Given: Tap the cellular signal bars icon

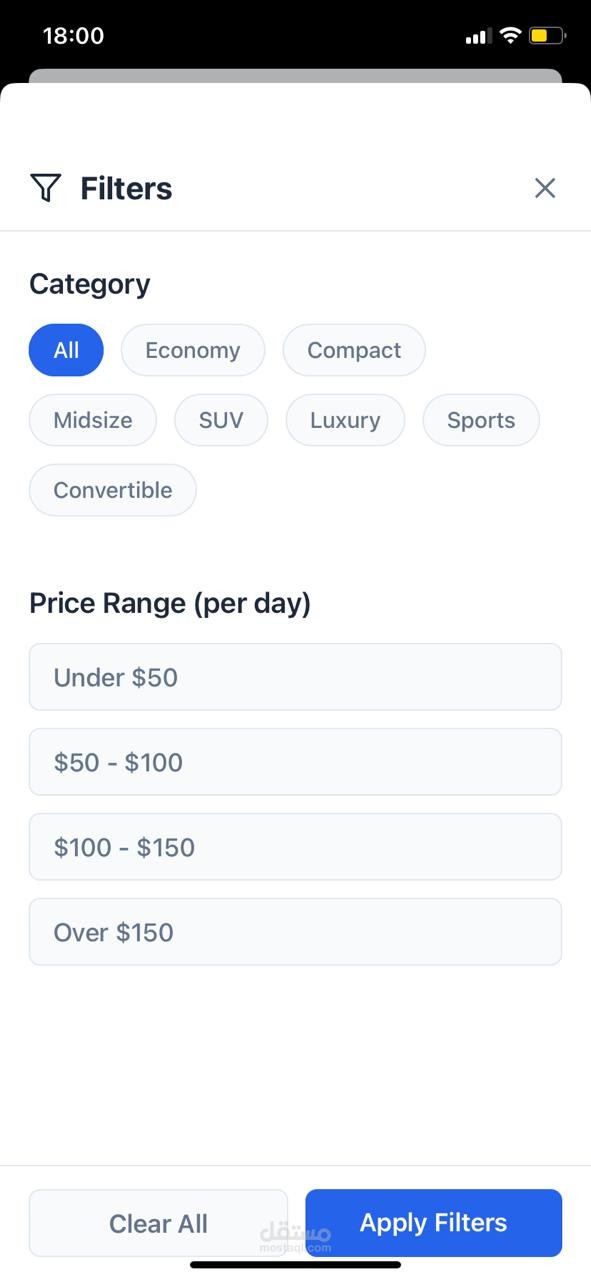Looking at the screenshot, I should click(478, 37).
